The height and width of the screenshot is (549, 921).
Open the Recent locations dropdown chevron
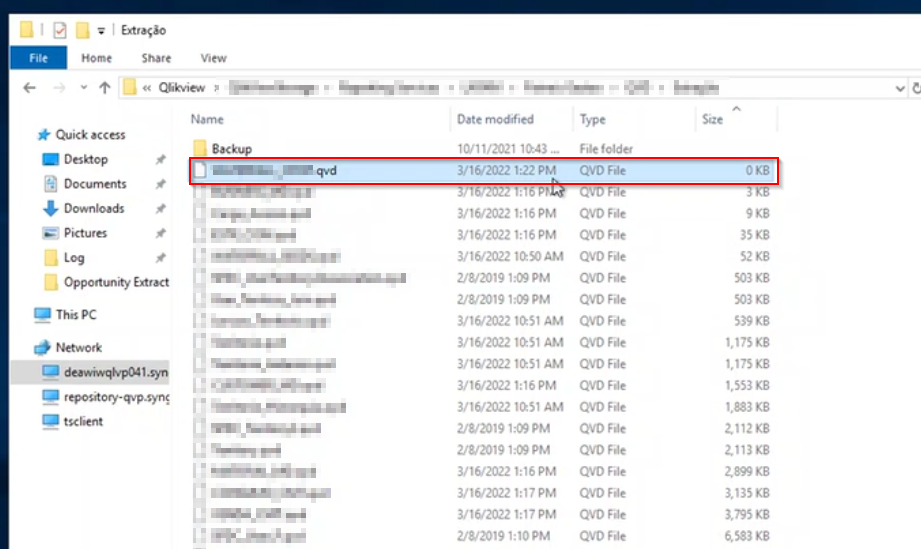83,88
